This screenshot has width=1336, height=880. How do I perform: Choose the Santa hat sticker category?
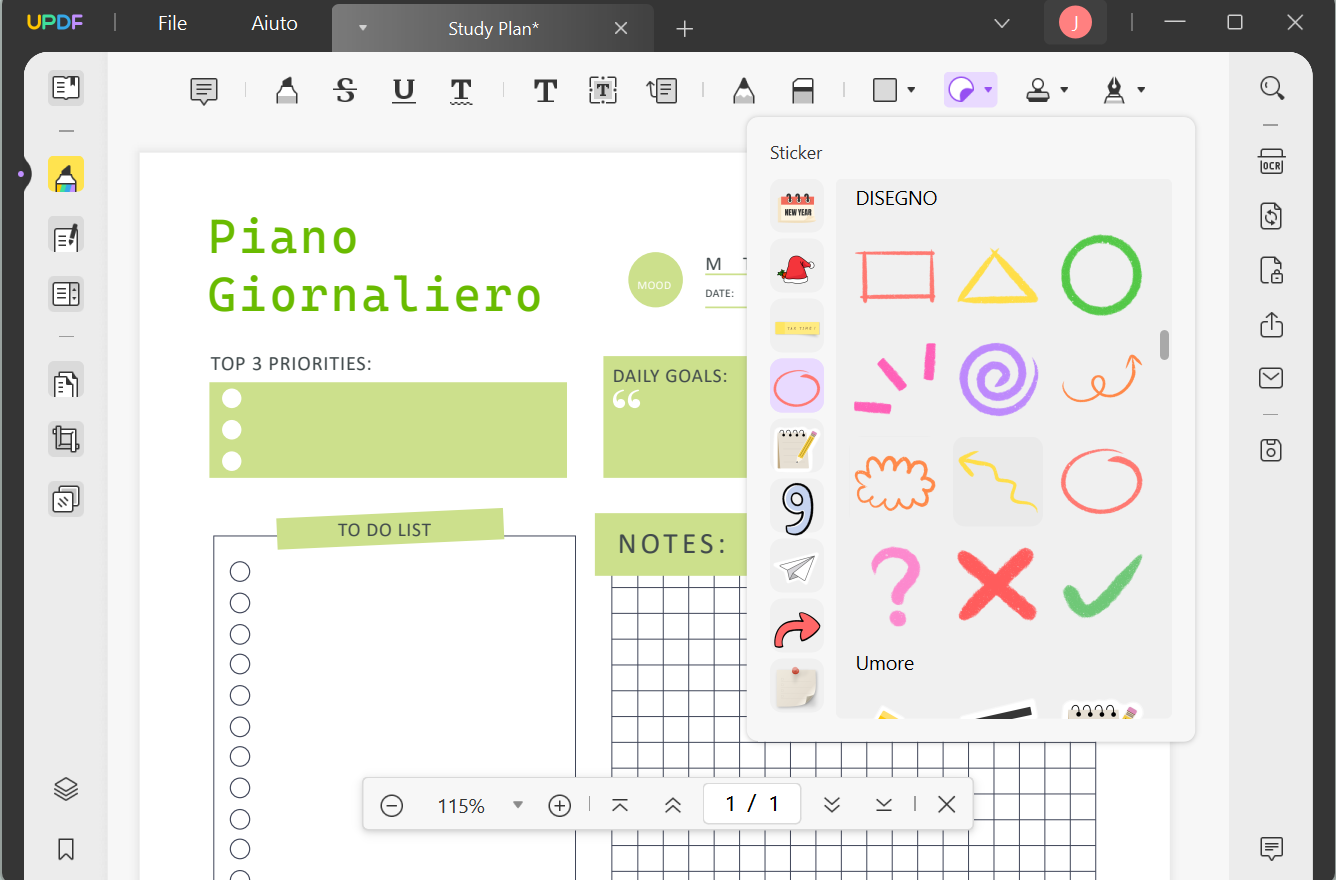(x=797, y=266)
